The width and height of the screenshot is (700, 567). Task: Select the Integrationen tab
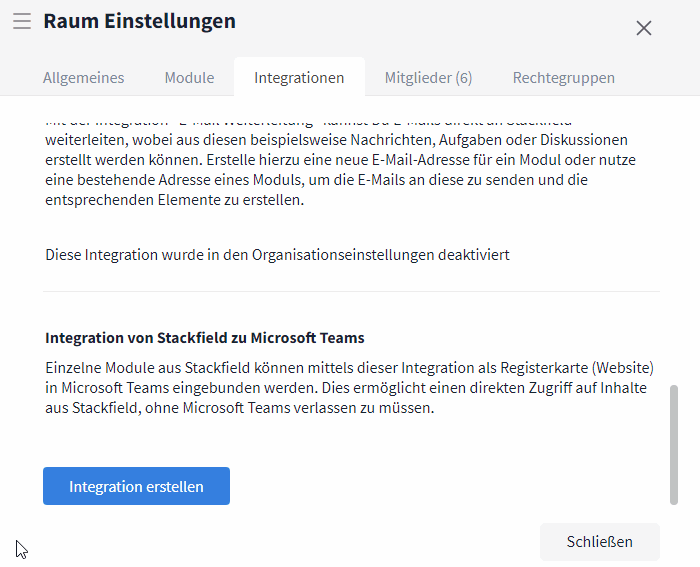click(x=299, y=77)
